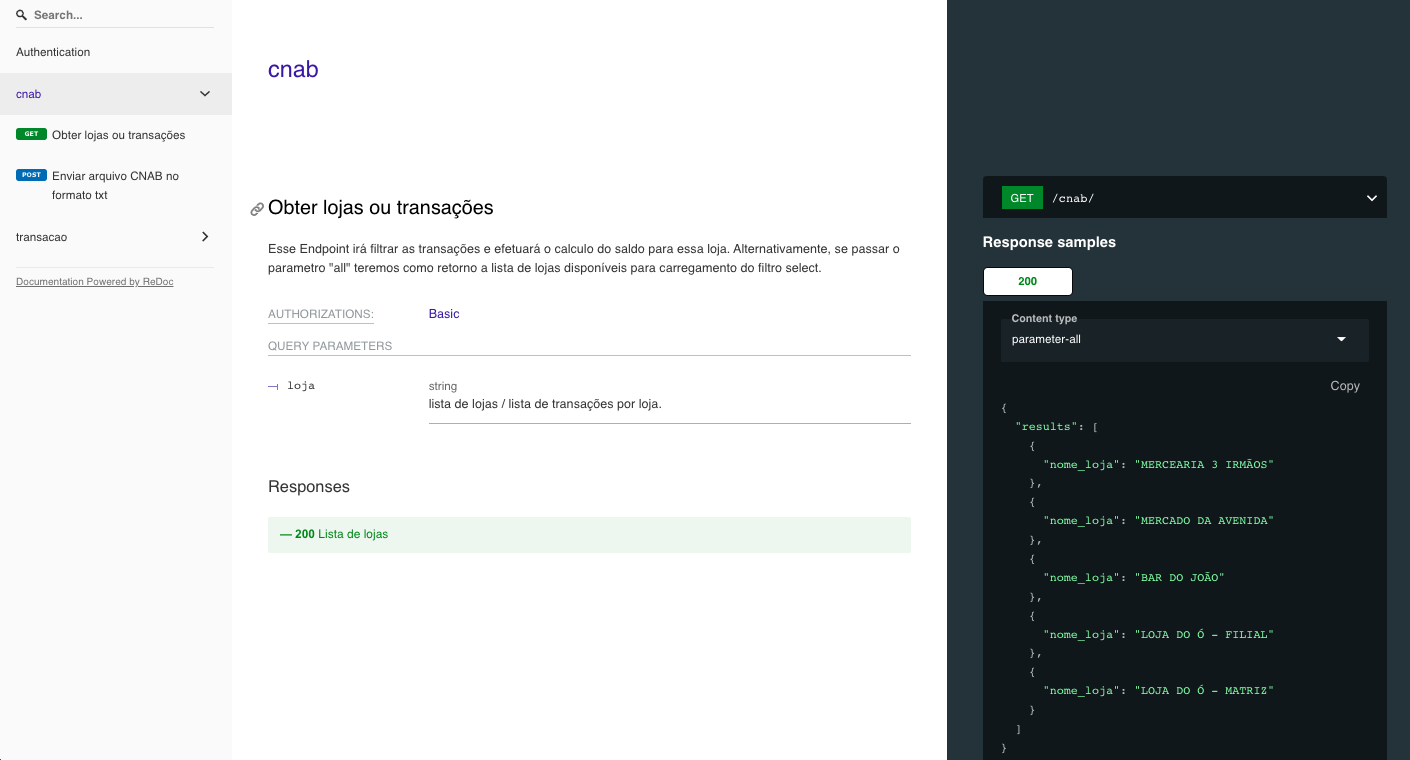Click the anchor icon next to the section heading
Image resolution: width=1410 pixels, height=760 pixels.
257,208
